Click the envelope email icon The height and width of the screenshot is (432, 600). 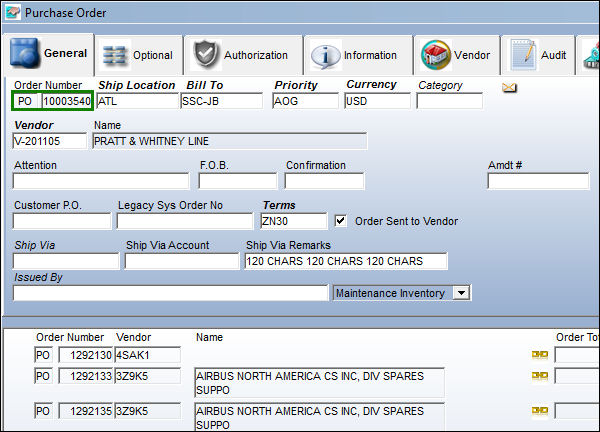pyautogui.click(x=509, y=88)
